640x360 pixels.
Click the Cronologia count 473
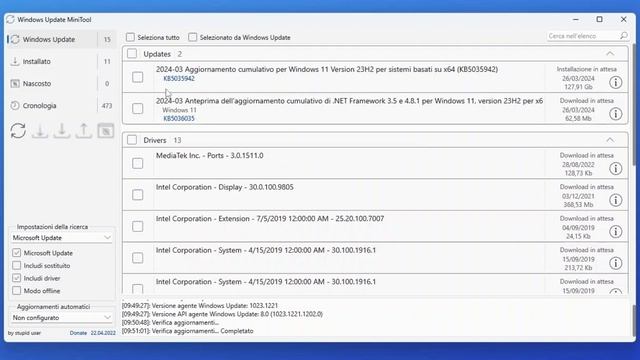coord(107,105)
